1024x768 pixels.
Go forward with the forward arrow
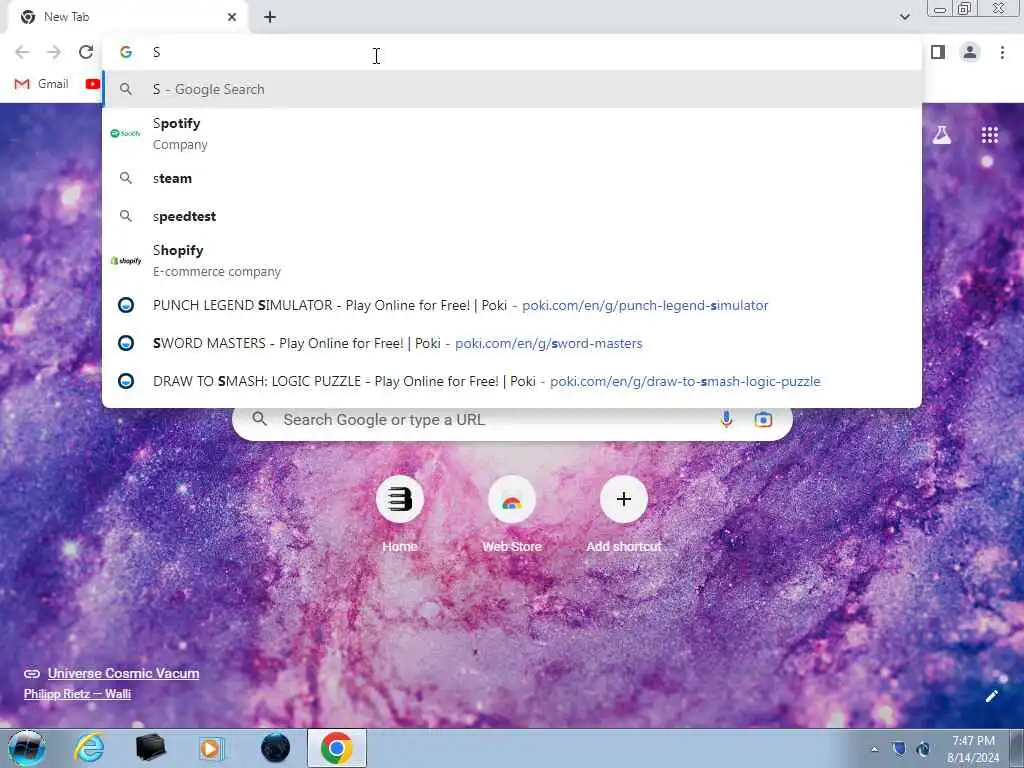(x=54, y=52)
